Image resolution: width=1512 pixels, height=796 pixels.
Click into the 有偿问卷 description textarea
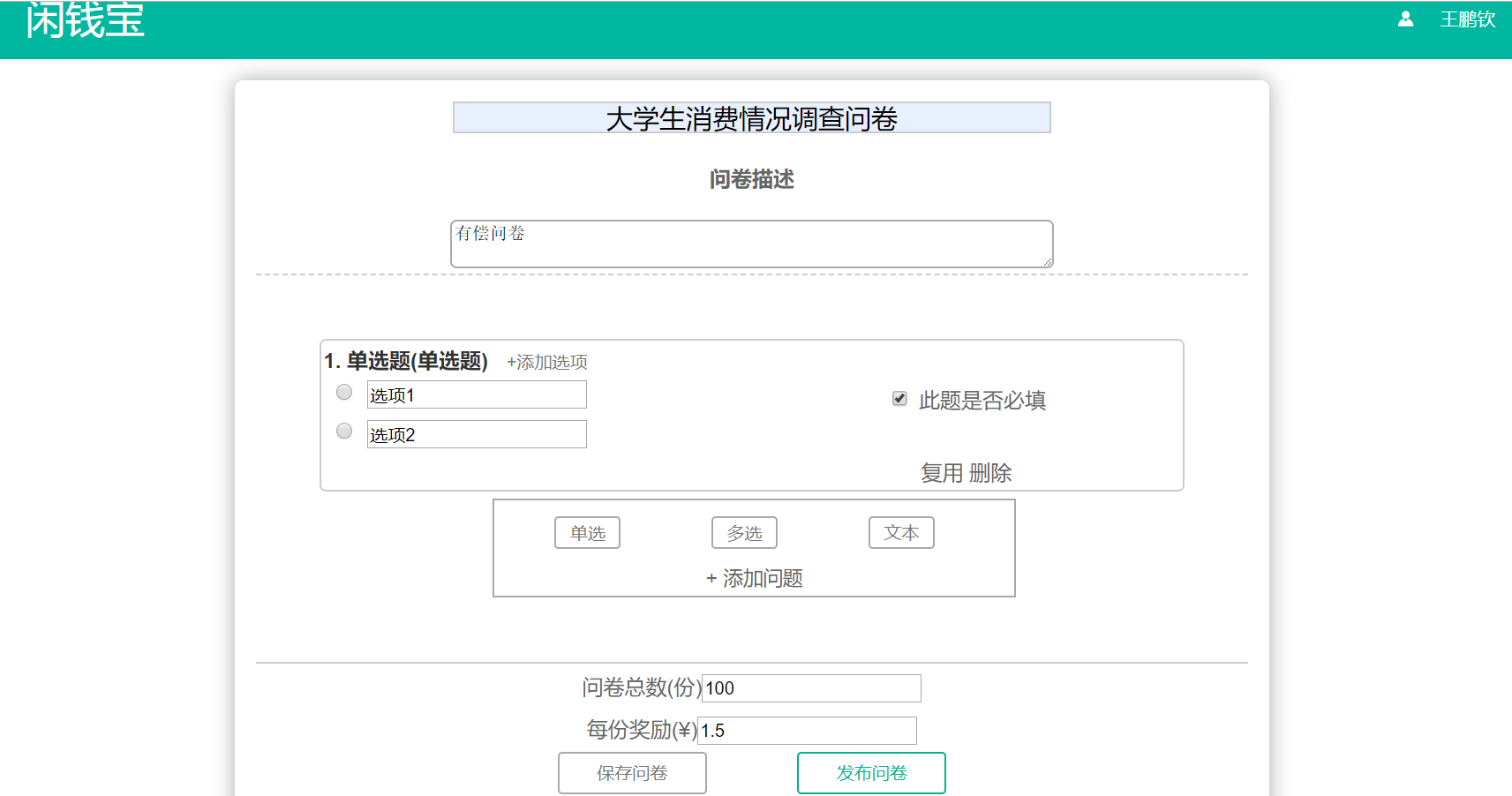coord(751,244)
